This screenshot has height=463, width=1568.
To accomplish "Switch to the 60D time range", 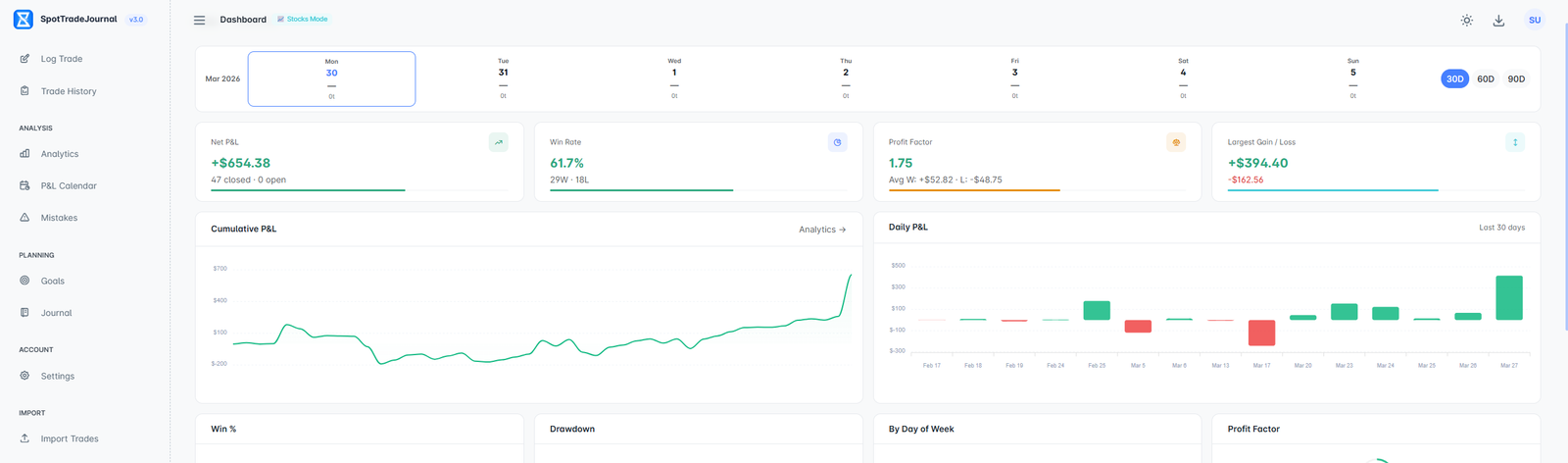I will click(1486, 78).
